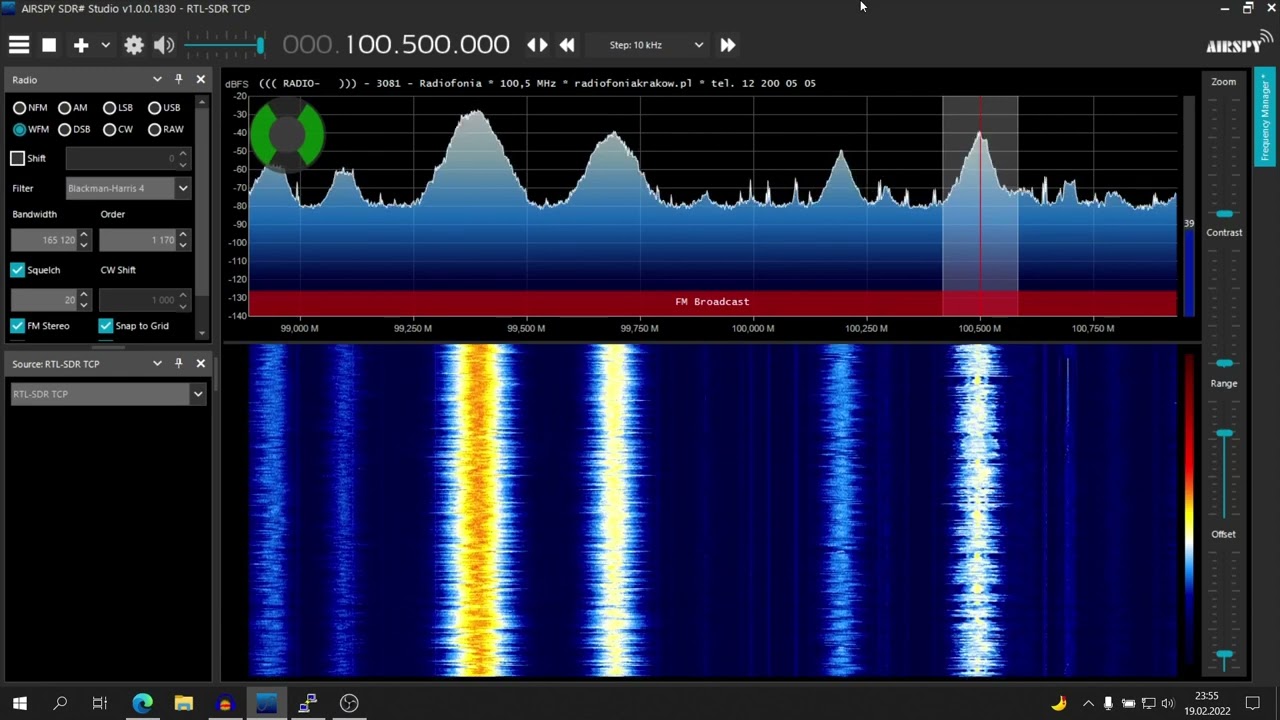Show hidden system tray icons

pos(1088,703)
